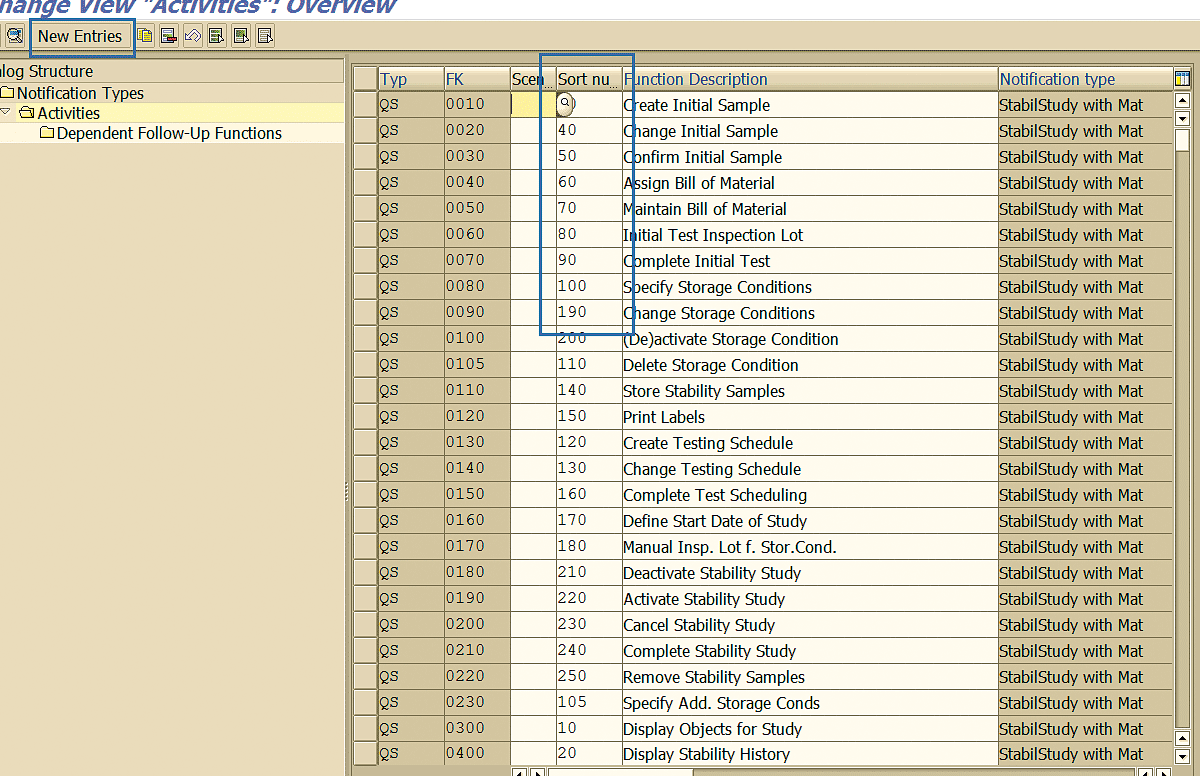Select row of Delete Storage Condition
The height and width of the screenshot is (776, 1200).
coord(365,365)
